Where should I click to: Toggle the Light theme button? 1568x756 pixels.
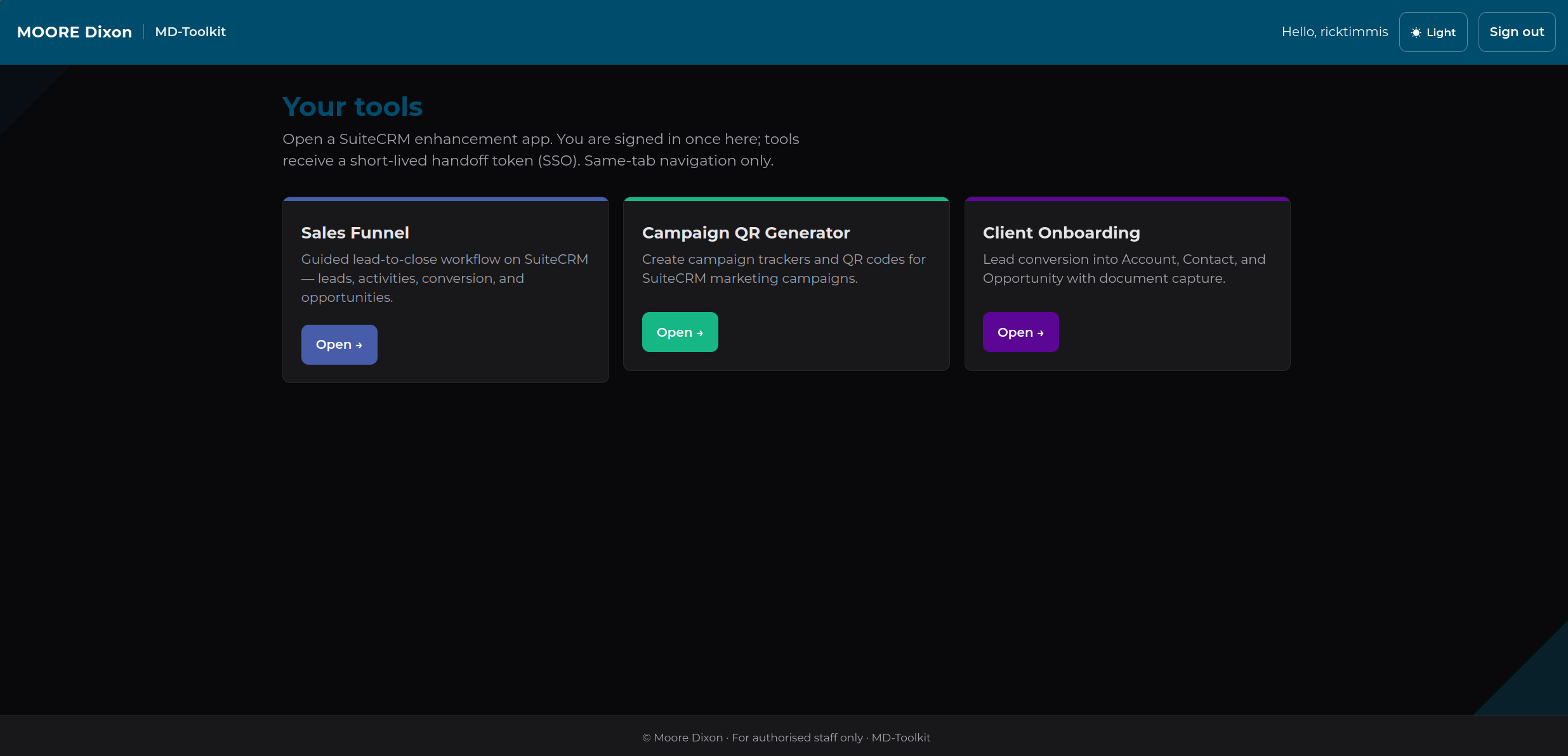pyautogui.click(x=1433, y=32)
